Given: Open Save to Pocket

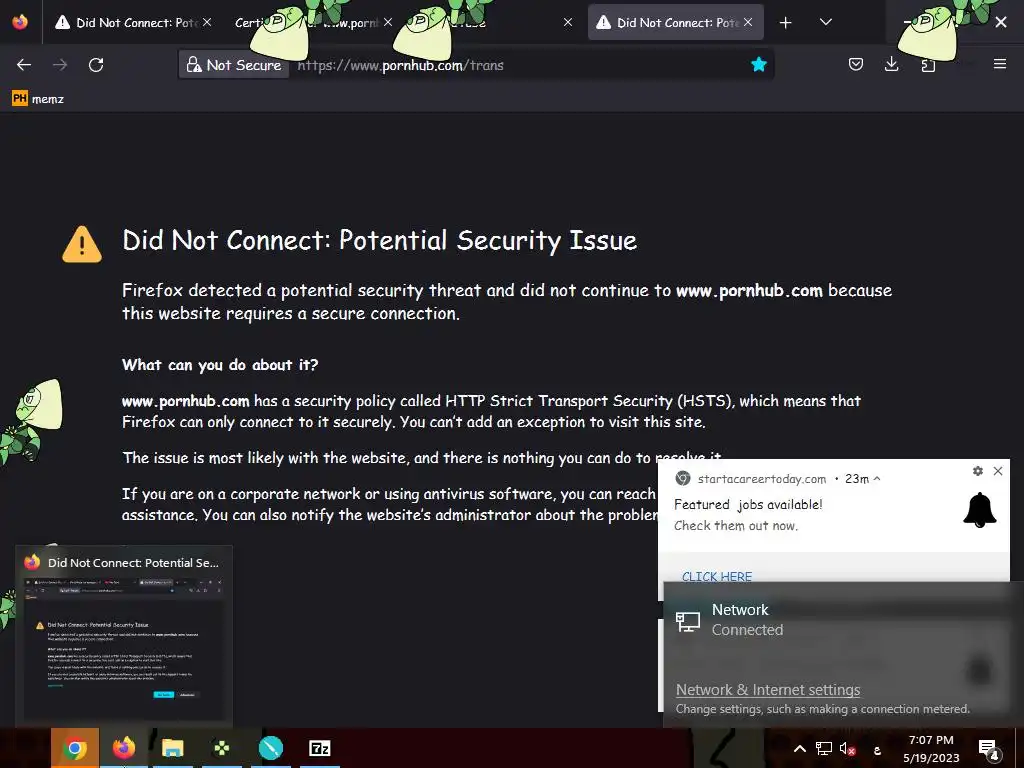Looking at the screenshot, I should (856, 64).
